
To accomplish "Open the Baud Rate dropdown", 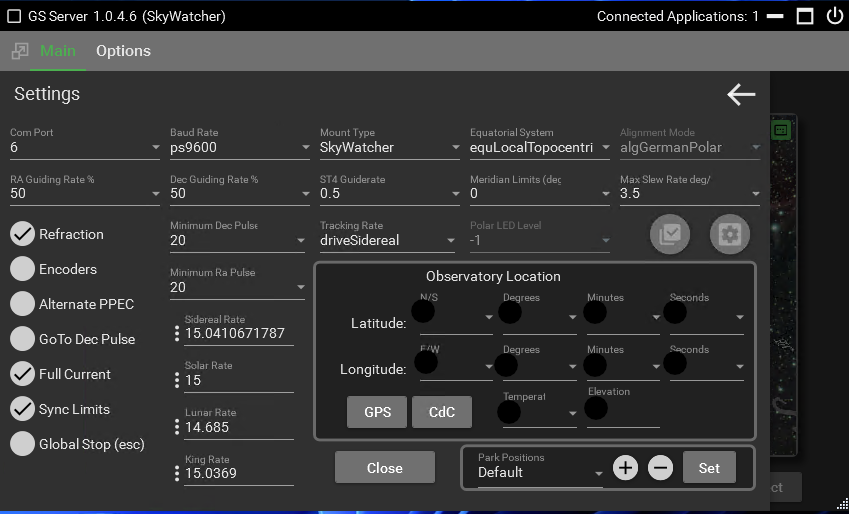I will point(239,148).
